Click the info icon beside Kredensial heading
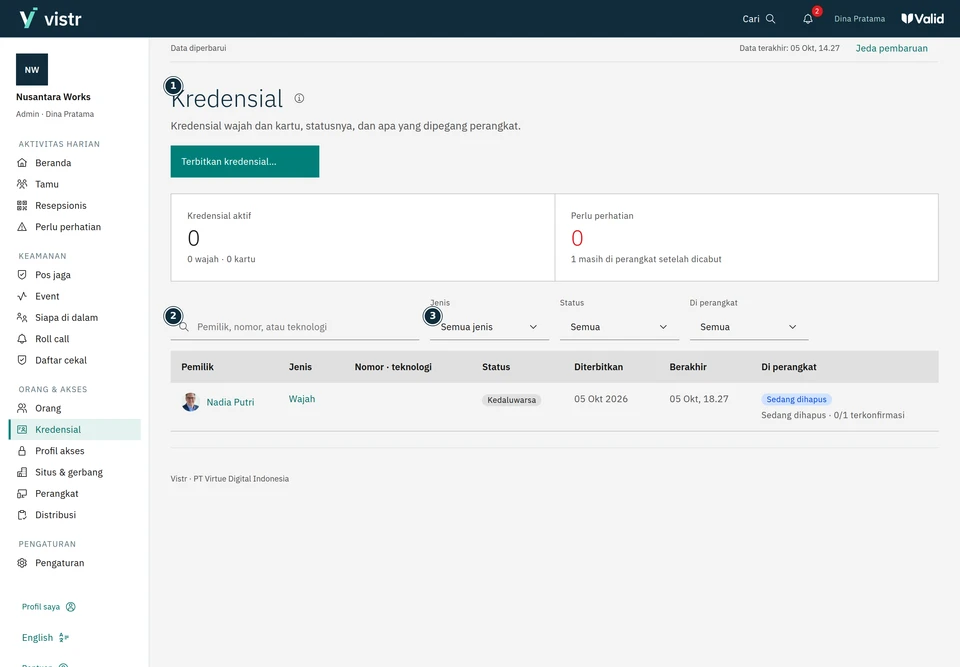The width and height of the screenshot is (960, 667). (x=299, y=98)
